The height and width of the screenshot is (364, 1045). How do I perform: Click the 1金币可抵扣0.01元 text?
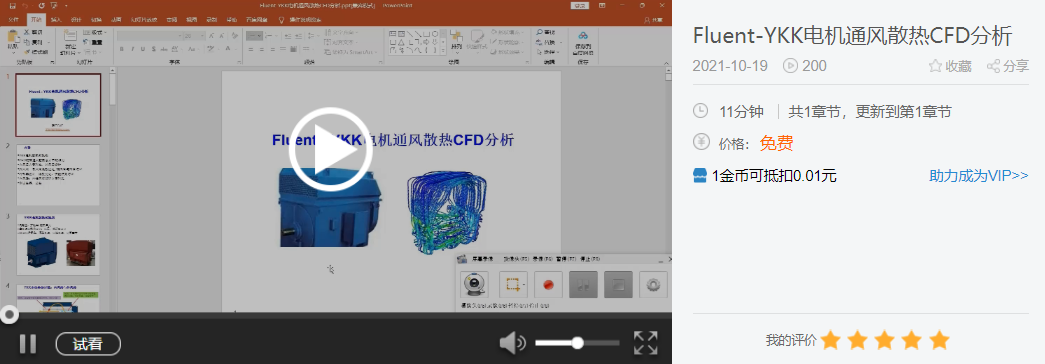tap(774, 176)
